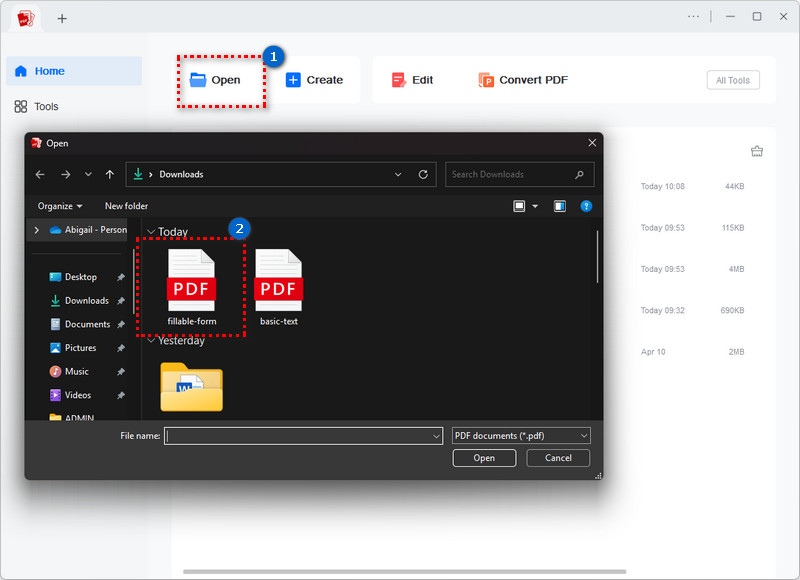This screenshot has height=580, width=800.
Task: Expand view options dropdown arrow
Action: pyautogui.click(x=535, y=206)
